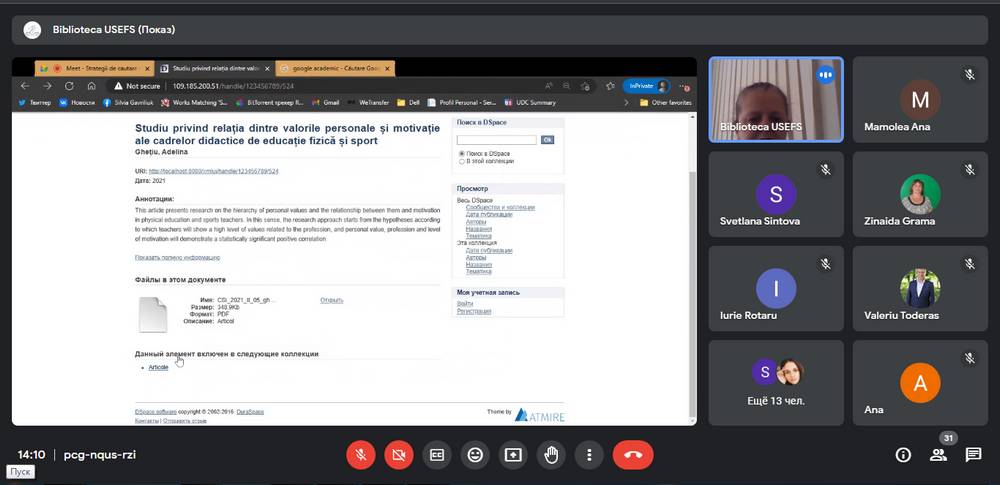The image size is (1000, 485).
Task: Click the present screen button
Action: pos(513,455)
